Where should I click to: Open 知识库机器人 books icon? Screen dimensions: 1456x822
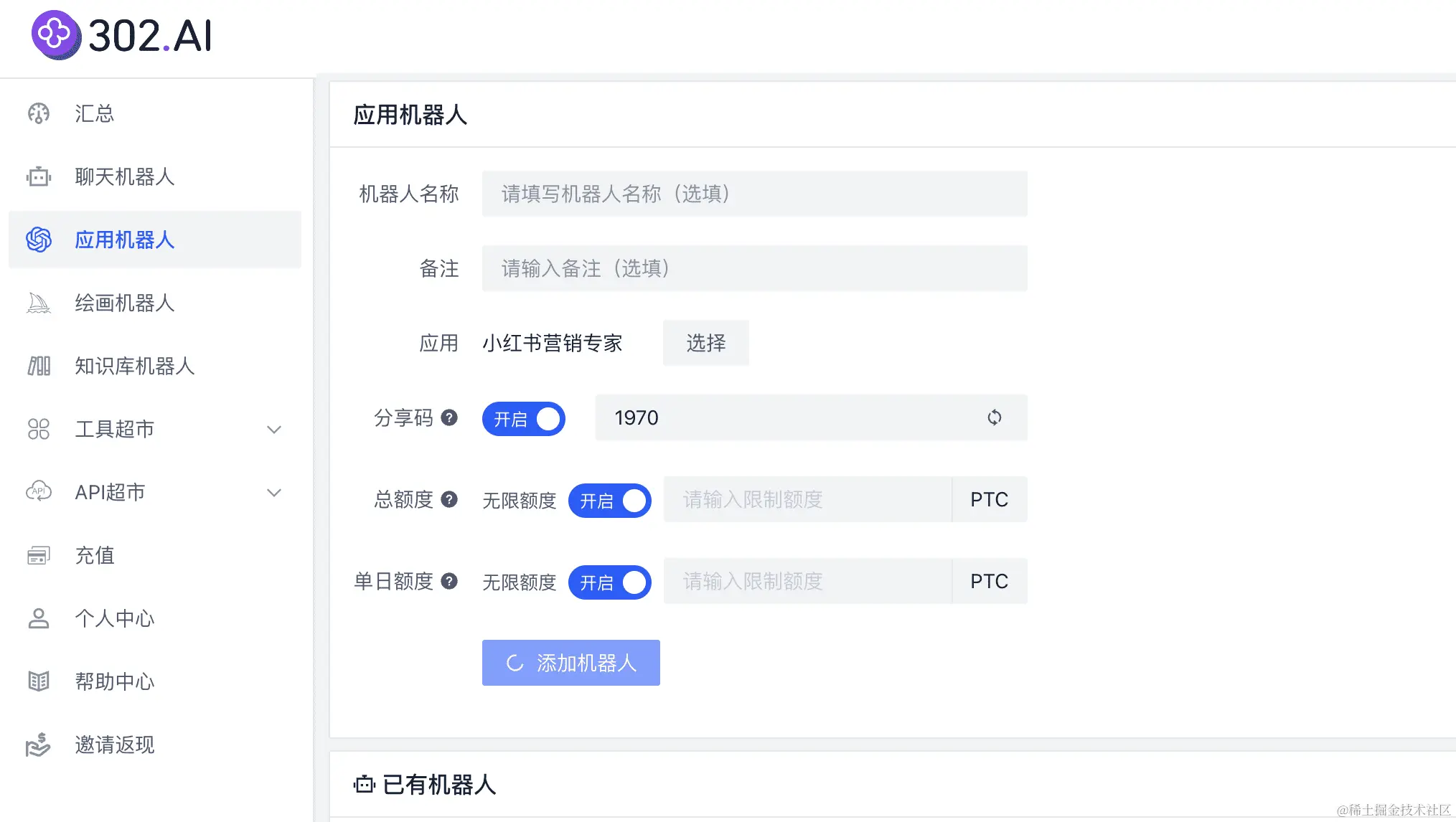[x=39, y=366]
